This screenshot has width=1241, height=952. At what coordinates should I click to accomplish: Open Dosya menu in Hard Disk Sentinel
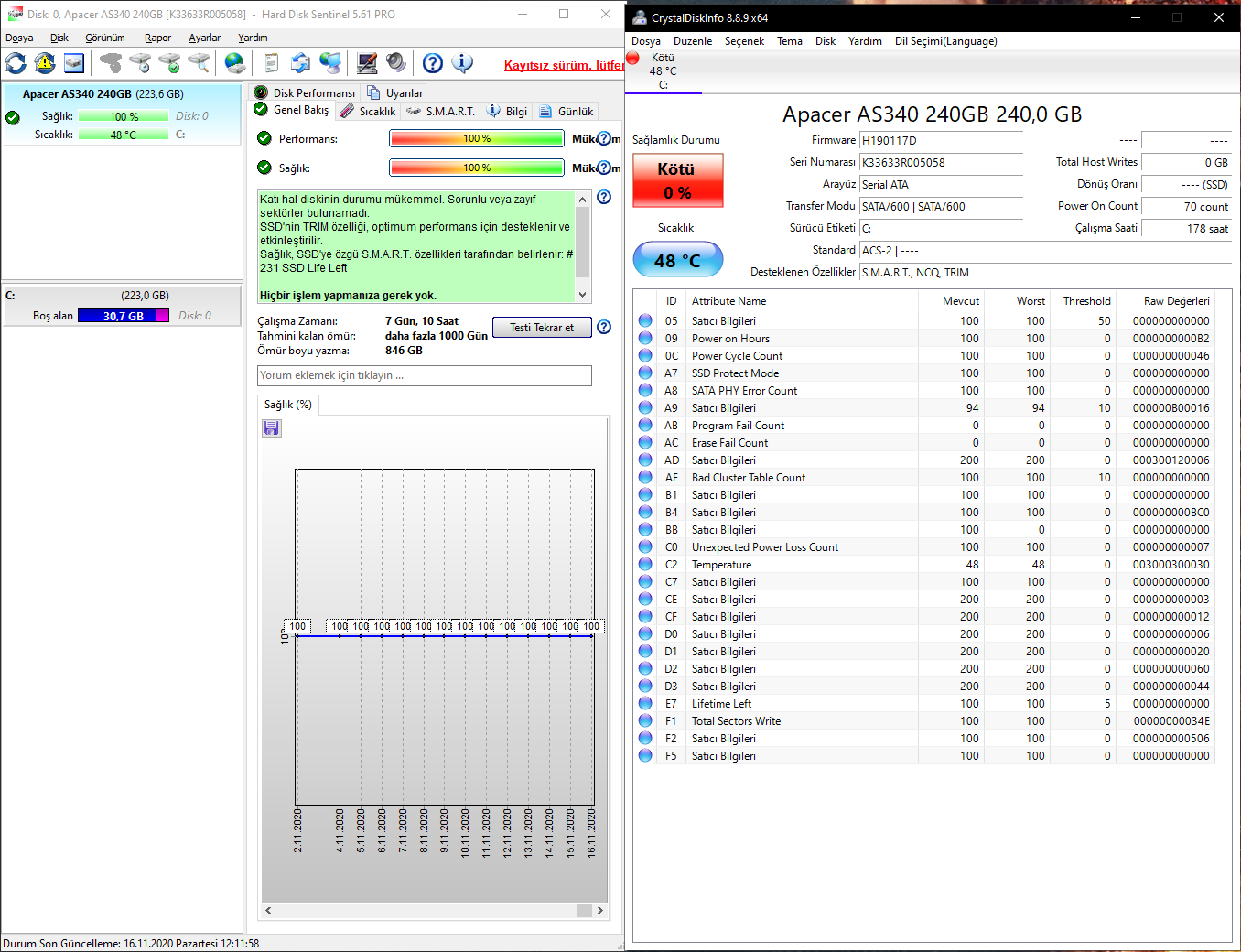(19, 38)
